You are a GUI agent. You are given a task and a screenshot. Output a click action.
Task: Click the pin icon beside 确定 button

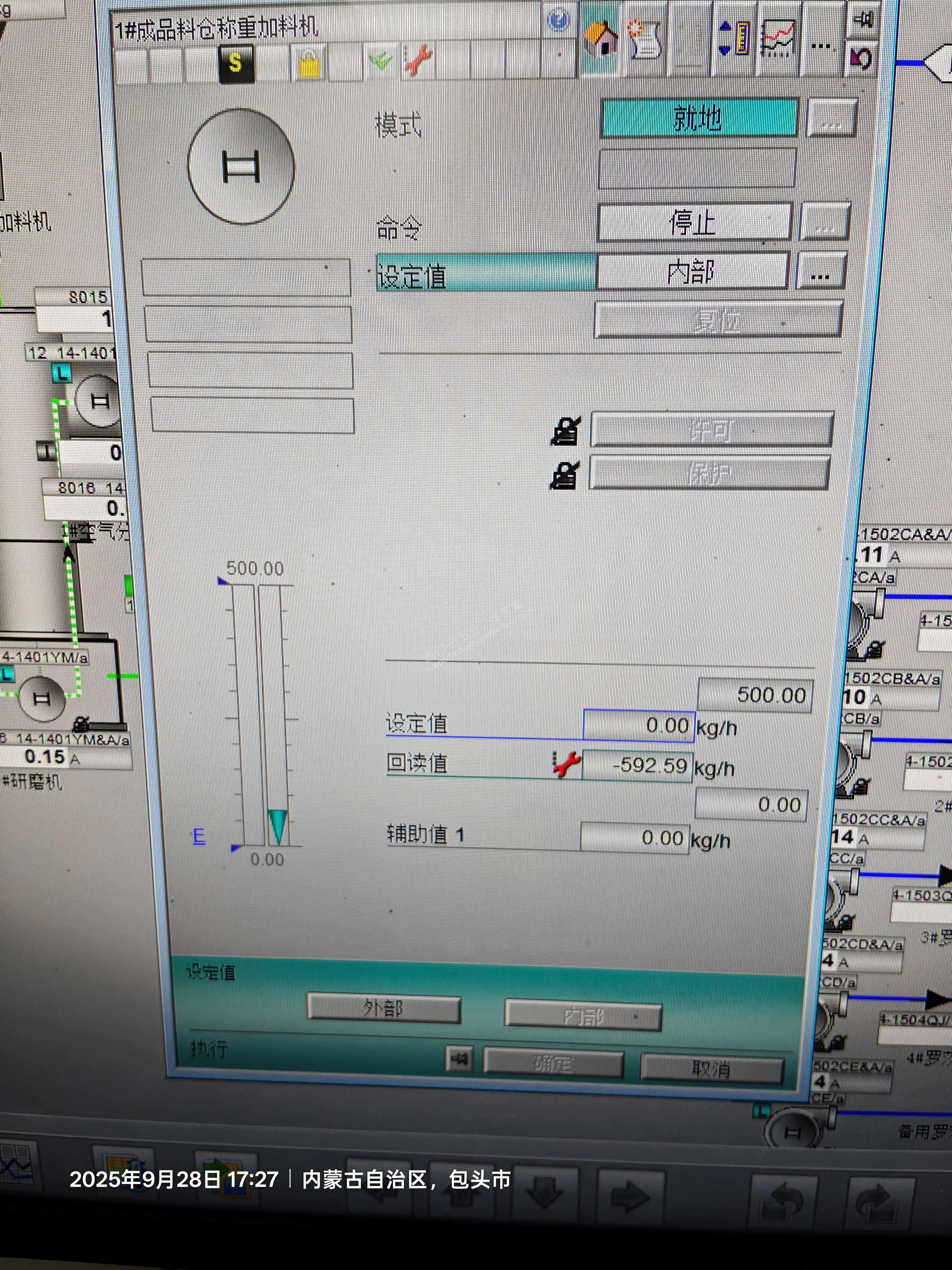(460, 1058)
